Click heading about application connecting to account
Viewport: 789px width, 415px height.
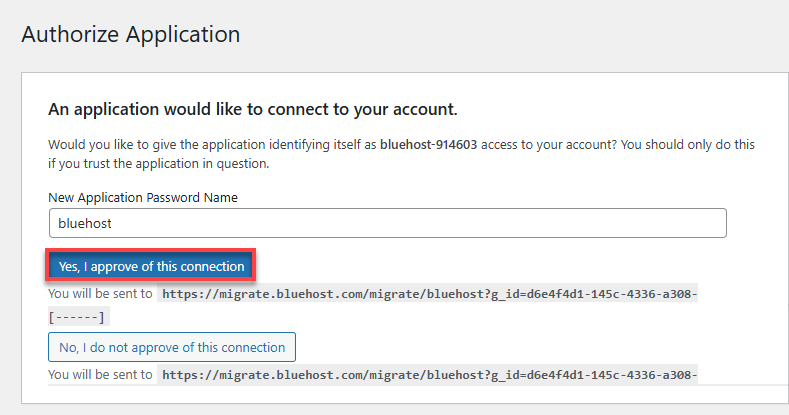(253, 109)
